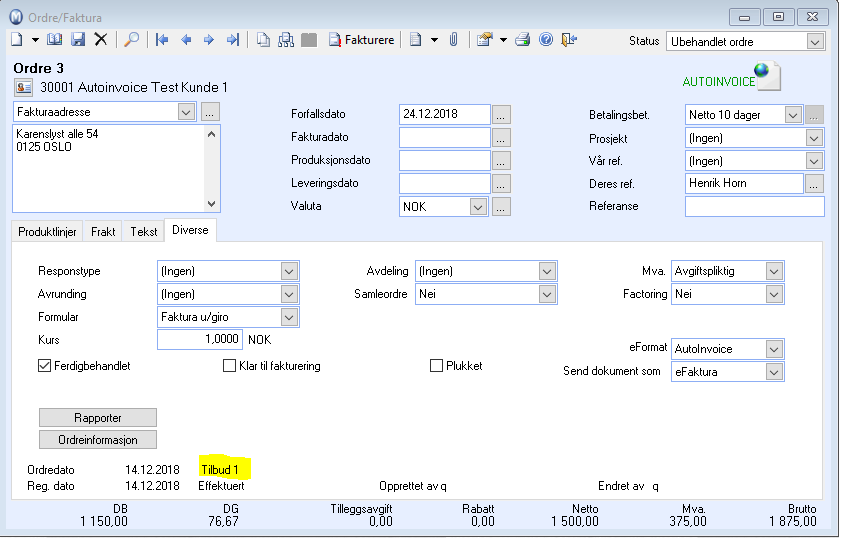
Task: Open the Avdeling dropdown
Action: [x=547, y=271]
